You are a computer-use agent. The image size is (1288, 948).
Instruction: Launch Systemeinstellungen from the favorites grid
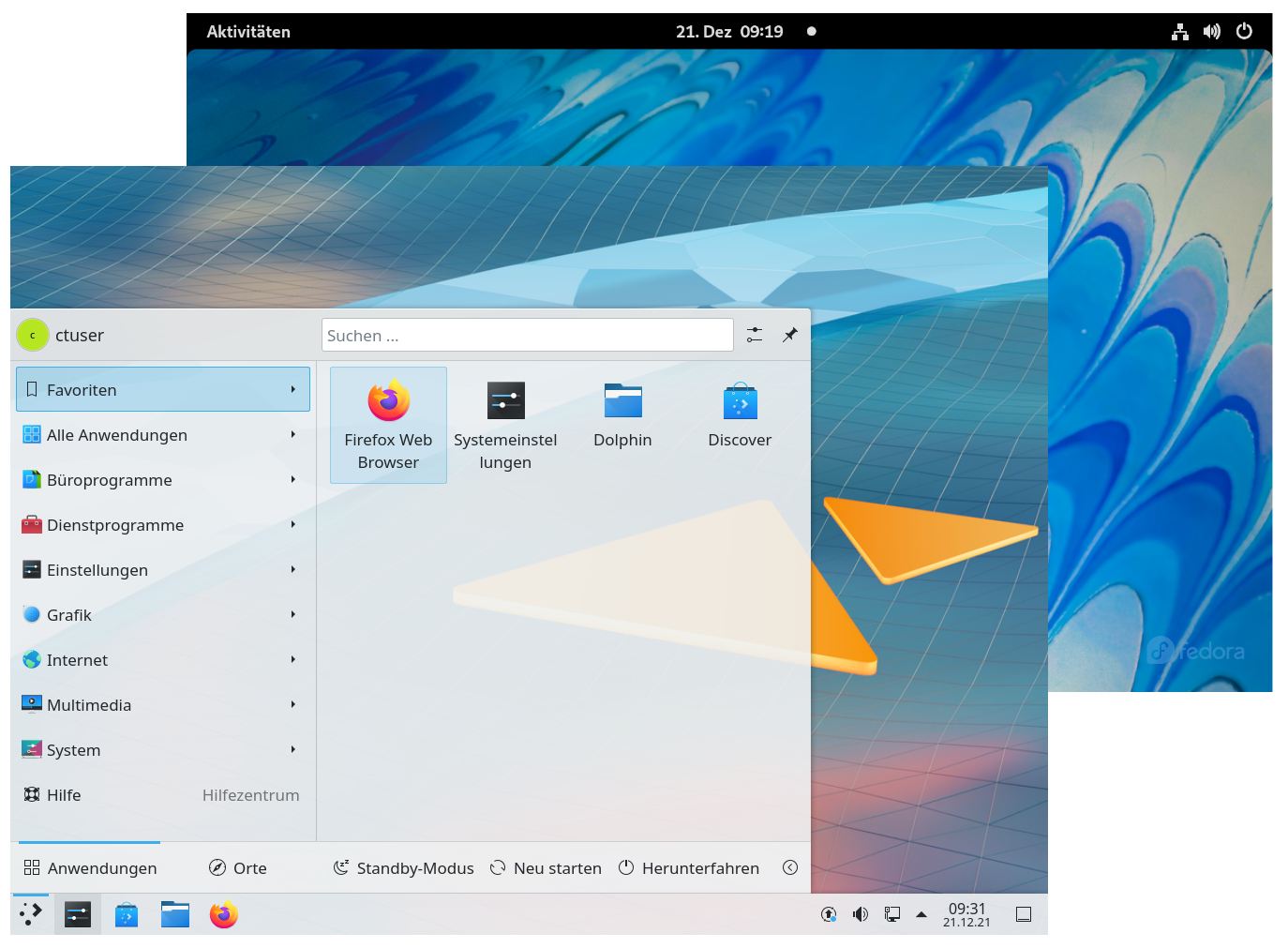click(505, 424)
